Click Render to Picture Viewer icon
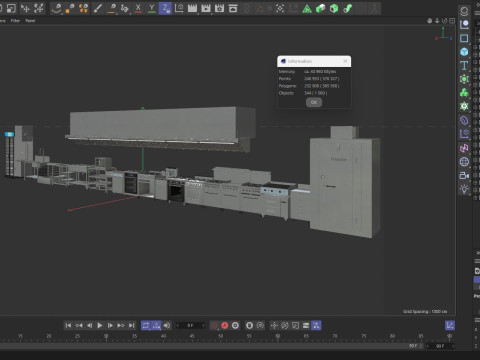This screenshot has width=480, height=360. point(206,8)
